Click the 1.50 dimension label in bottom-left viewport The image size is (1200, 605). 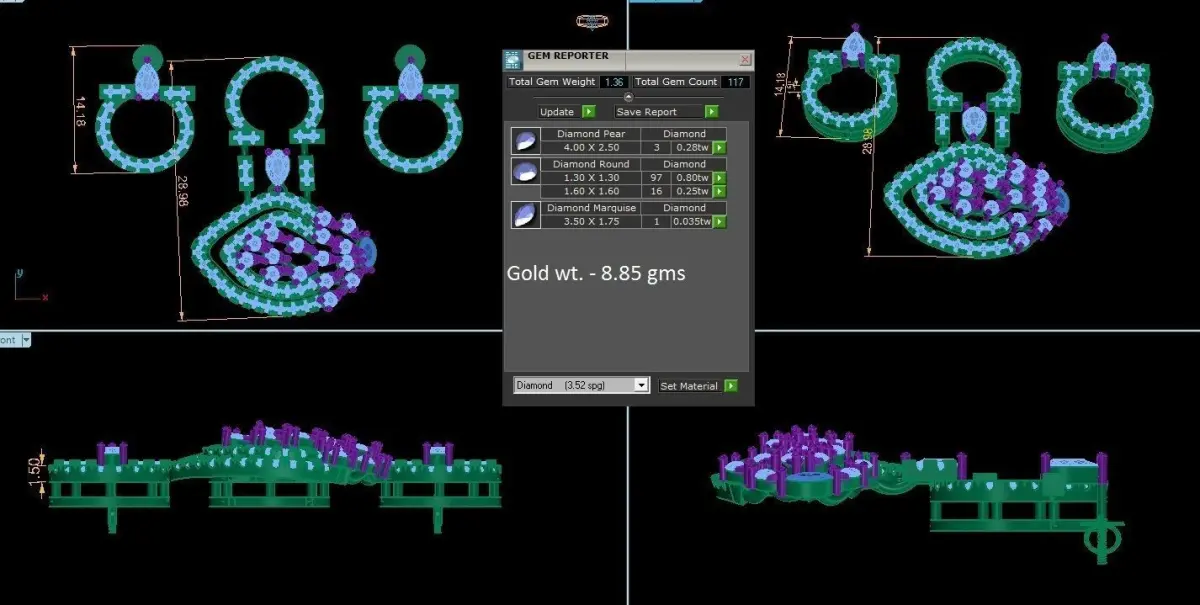[35, 471]
